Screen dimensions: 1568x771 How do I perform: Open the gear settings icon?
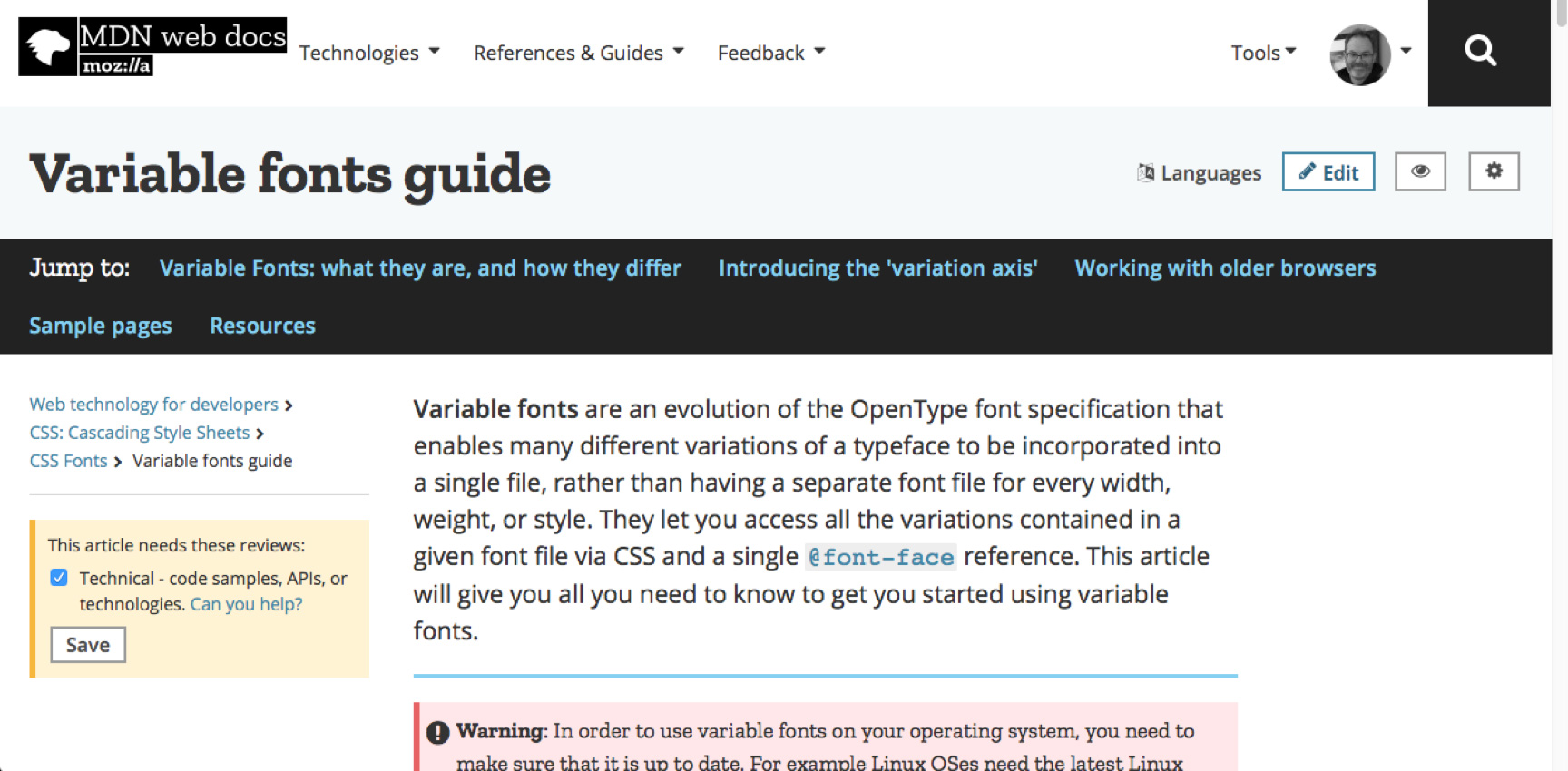(x=1494, y=171)
